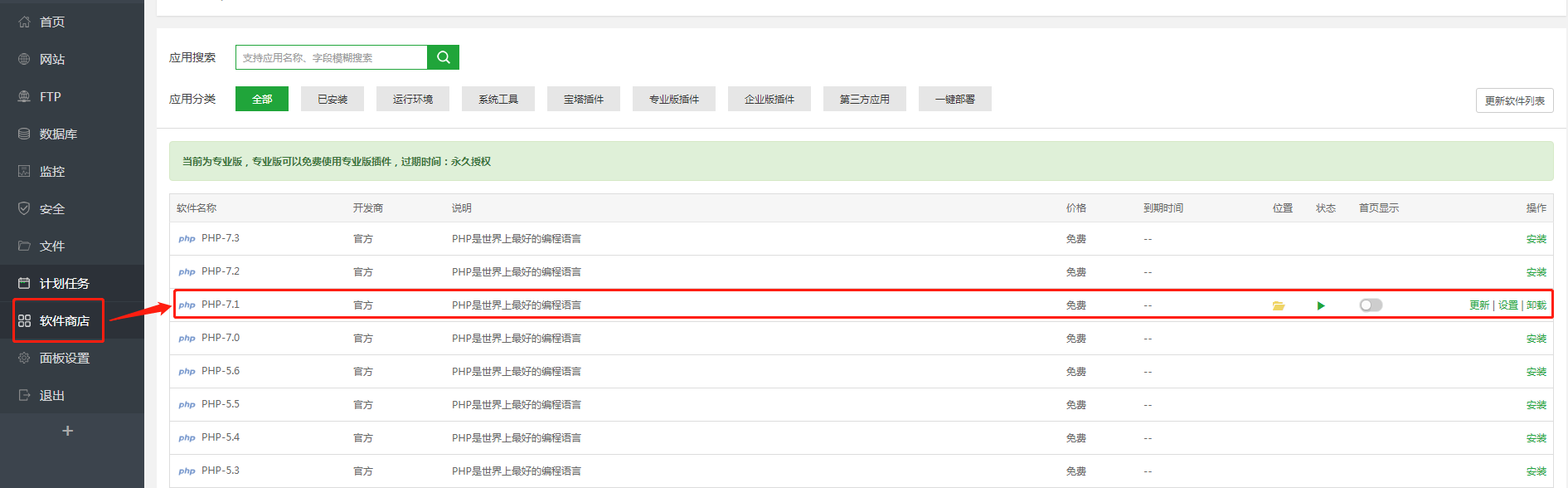Select the 宝塔插件 category tab
The width and height of the screenshot is (1568, 488).
click(x=584, y=99)
